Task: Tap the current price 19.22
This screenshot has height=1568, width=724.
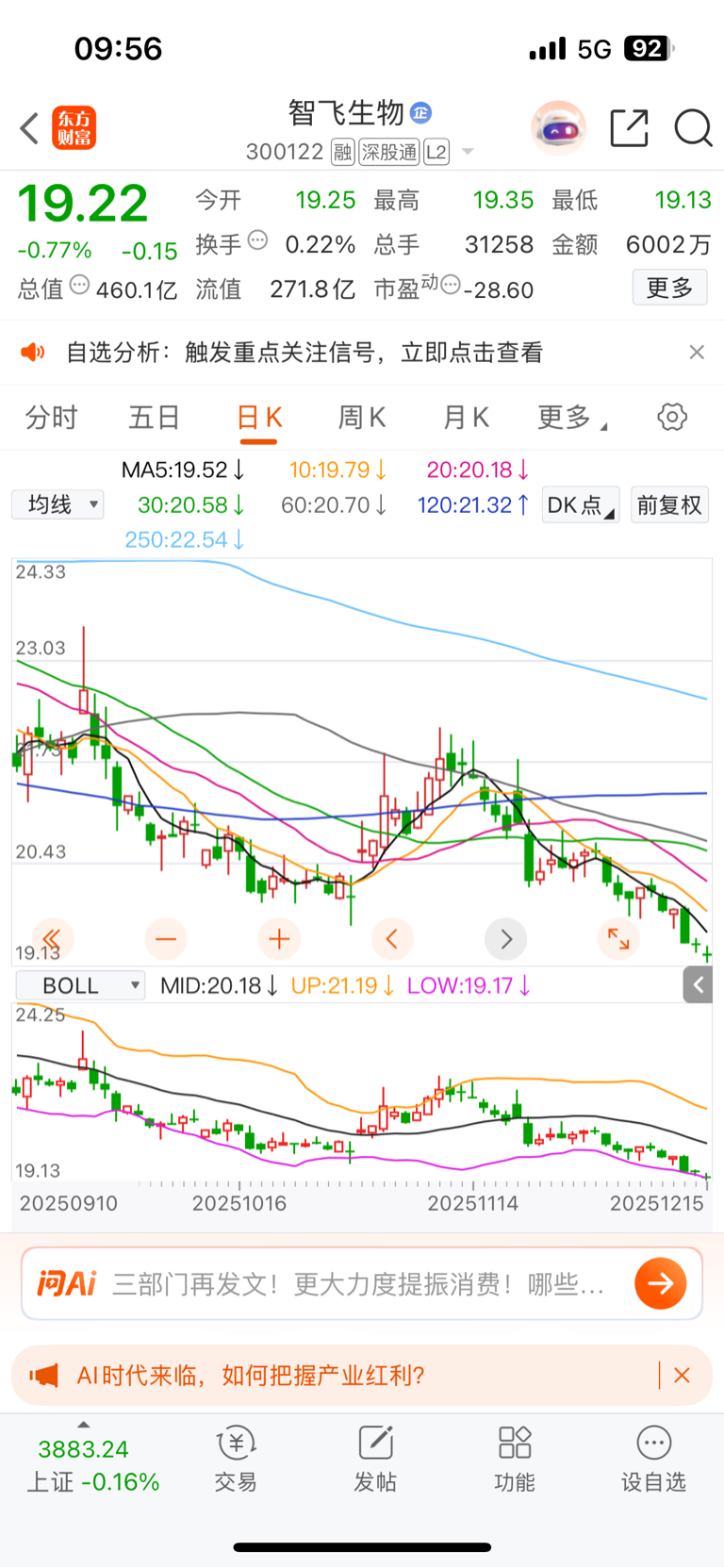Action: coord(83,203)
